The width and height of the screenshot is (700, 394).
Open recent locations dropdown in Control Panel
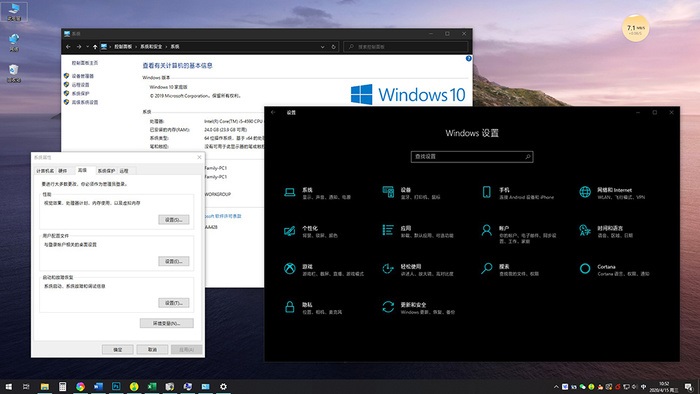[88, 47]
